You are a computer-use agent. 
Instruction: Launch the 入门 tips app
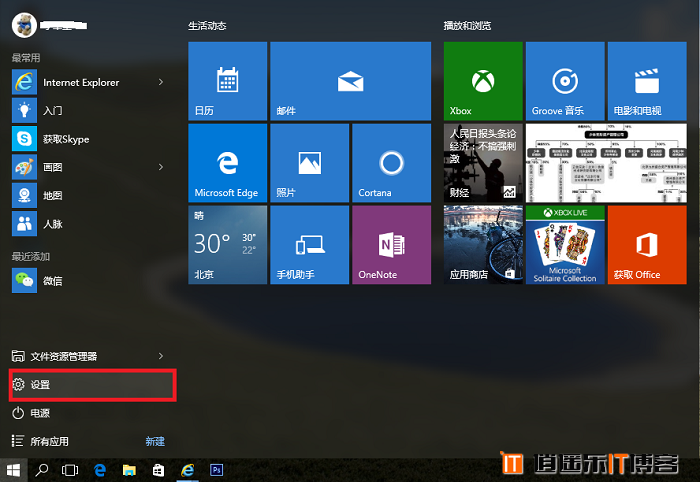[89, 110]
